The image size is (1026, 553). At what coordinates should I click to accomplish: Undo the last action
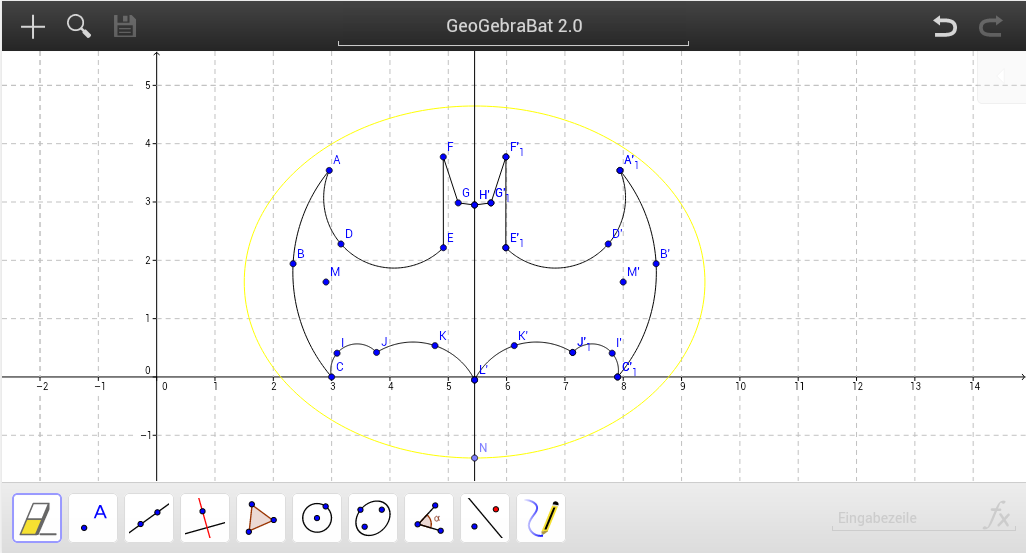(x=945, y=26)
